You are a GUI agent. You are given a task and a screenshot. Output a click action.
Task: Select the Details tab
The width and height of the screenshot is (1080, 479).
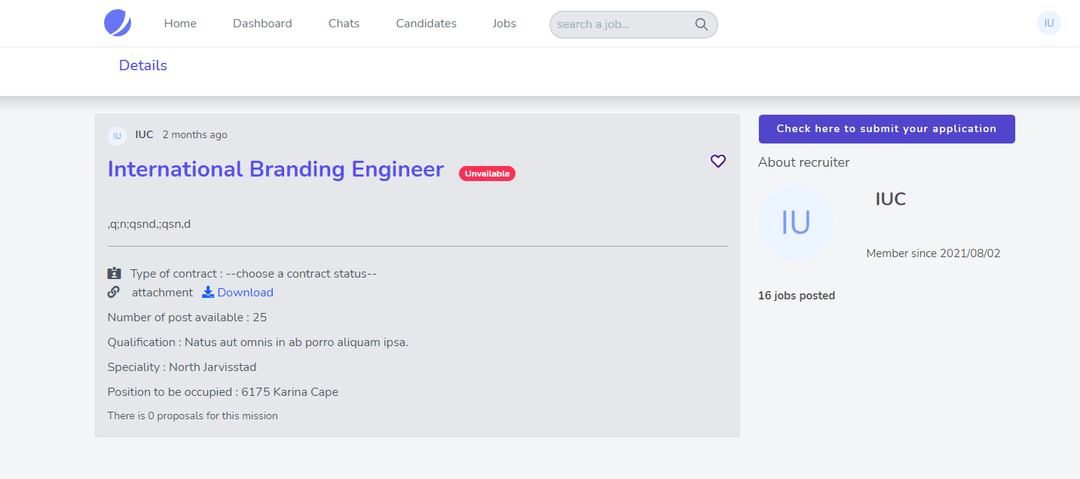point(143,66)
